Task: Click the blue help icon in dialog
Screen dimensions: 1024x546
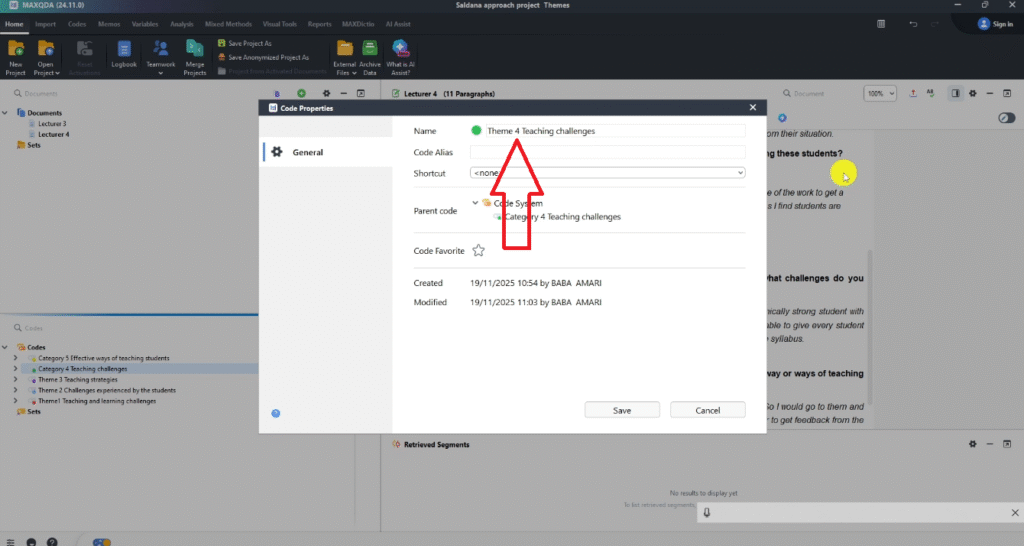Action: point(275,413)
